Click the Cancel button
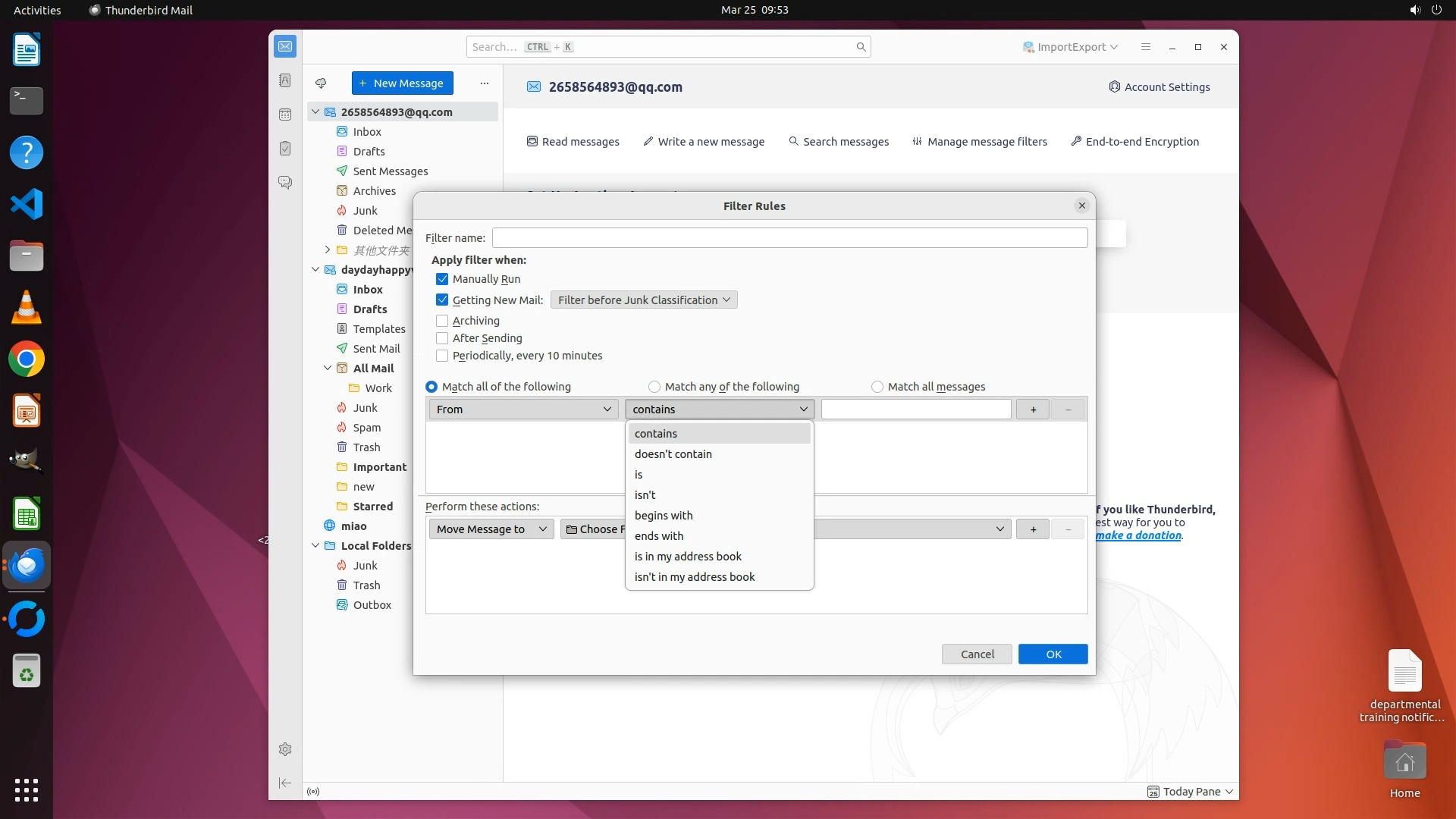The height and width of the screenshot is (819, 1456). [977, 654]
